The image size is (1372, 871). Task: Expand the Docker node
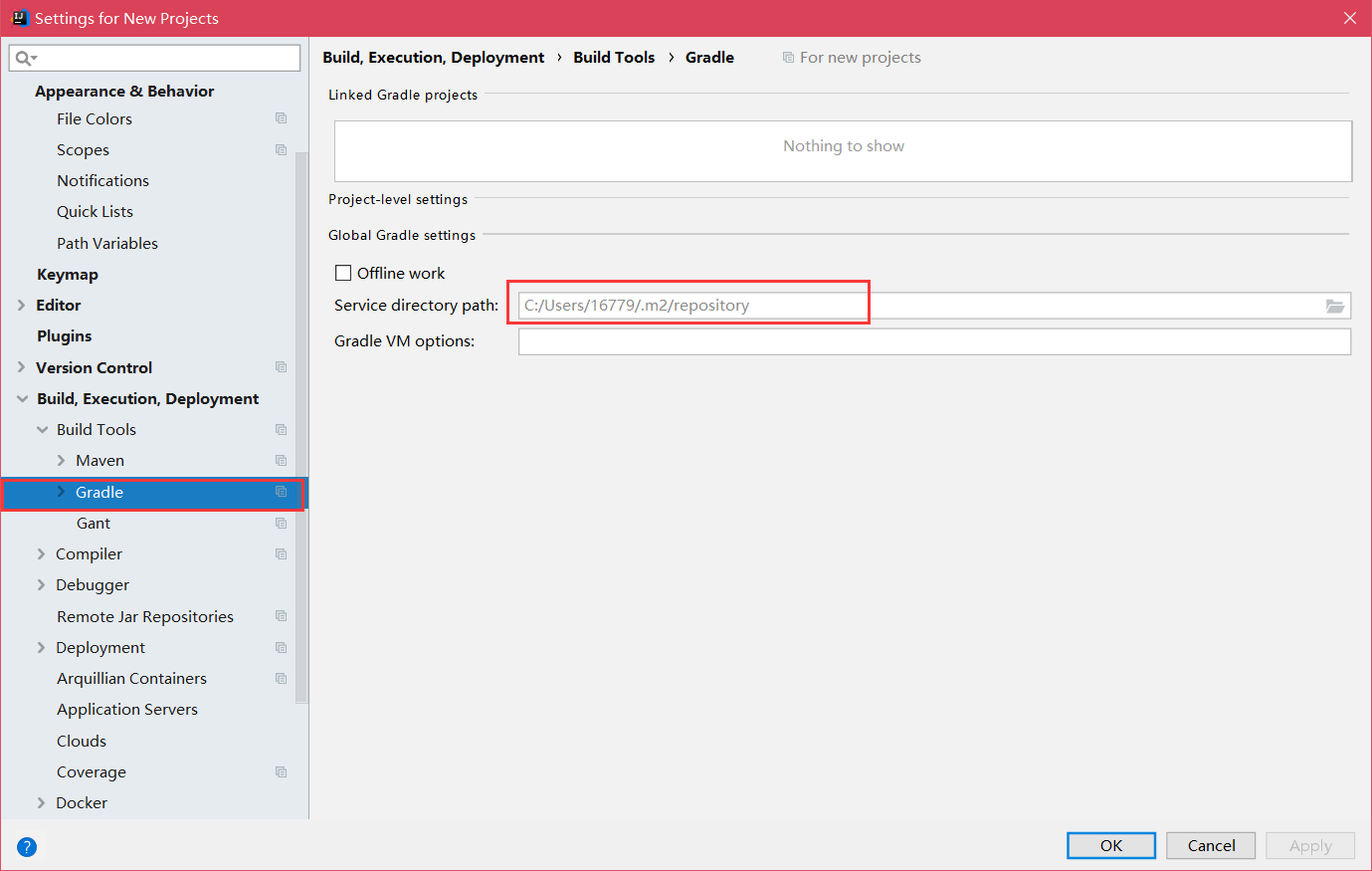point(41,803)
